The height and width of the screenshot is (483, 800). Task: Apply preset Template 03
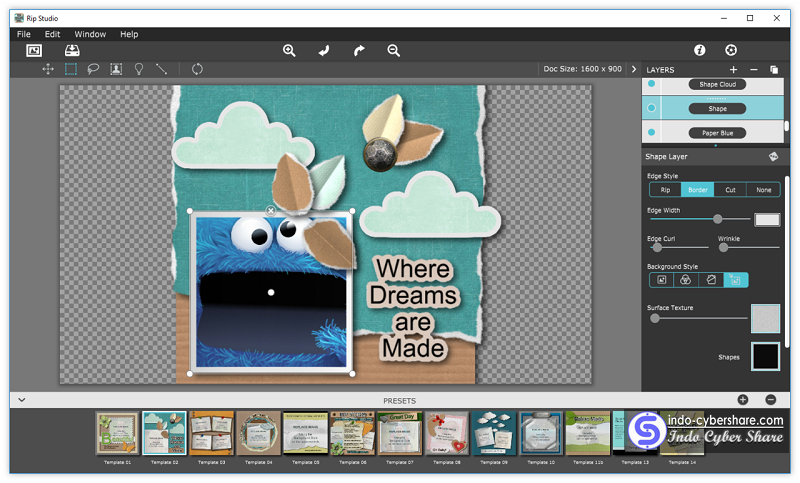point(211,434)
